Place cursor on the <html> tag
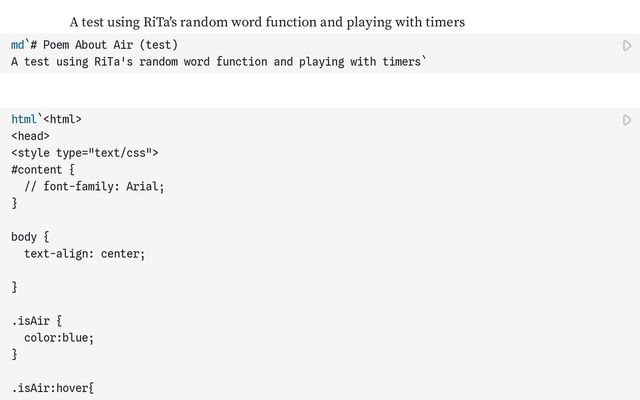This screenshot has width=640, height=400. pyautogui.click(x=63, y=119)
